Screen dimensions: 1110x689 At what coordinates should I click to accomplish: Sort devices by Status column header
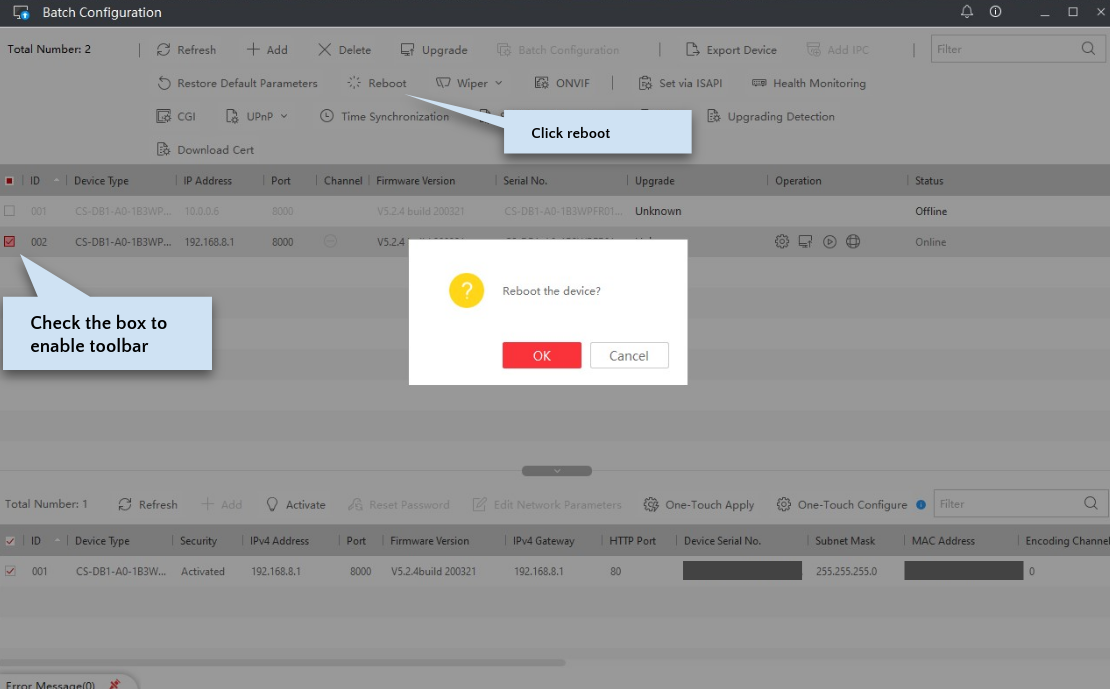(x=929, y=181)
